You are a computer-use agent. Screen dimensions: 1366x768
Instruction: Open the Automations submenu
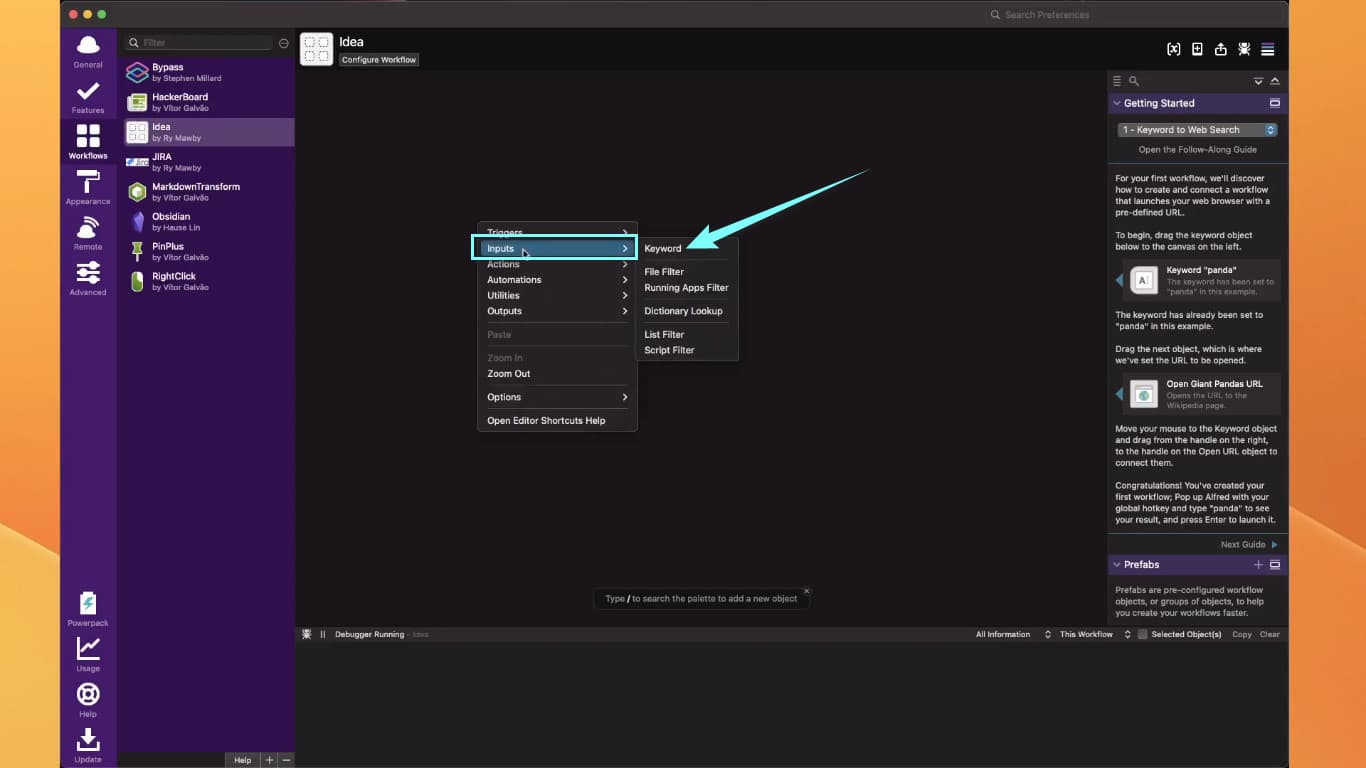[557, 280]
